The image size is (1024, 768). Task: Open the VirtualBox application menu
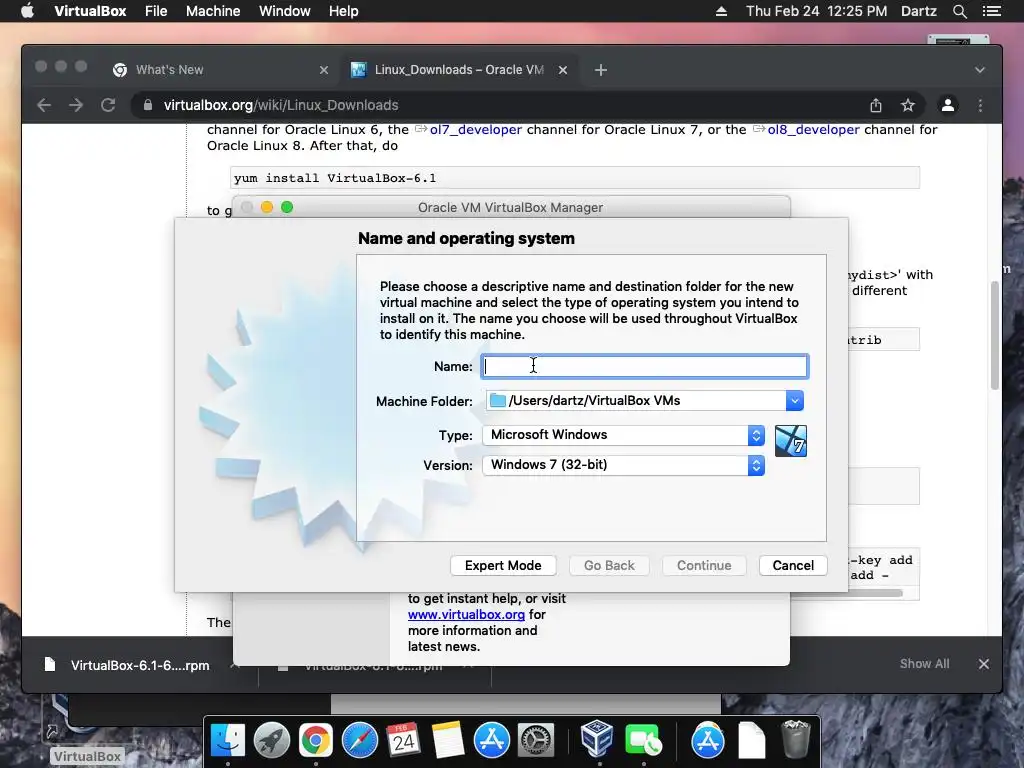[x=90, y=11]
